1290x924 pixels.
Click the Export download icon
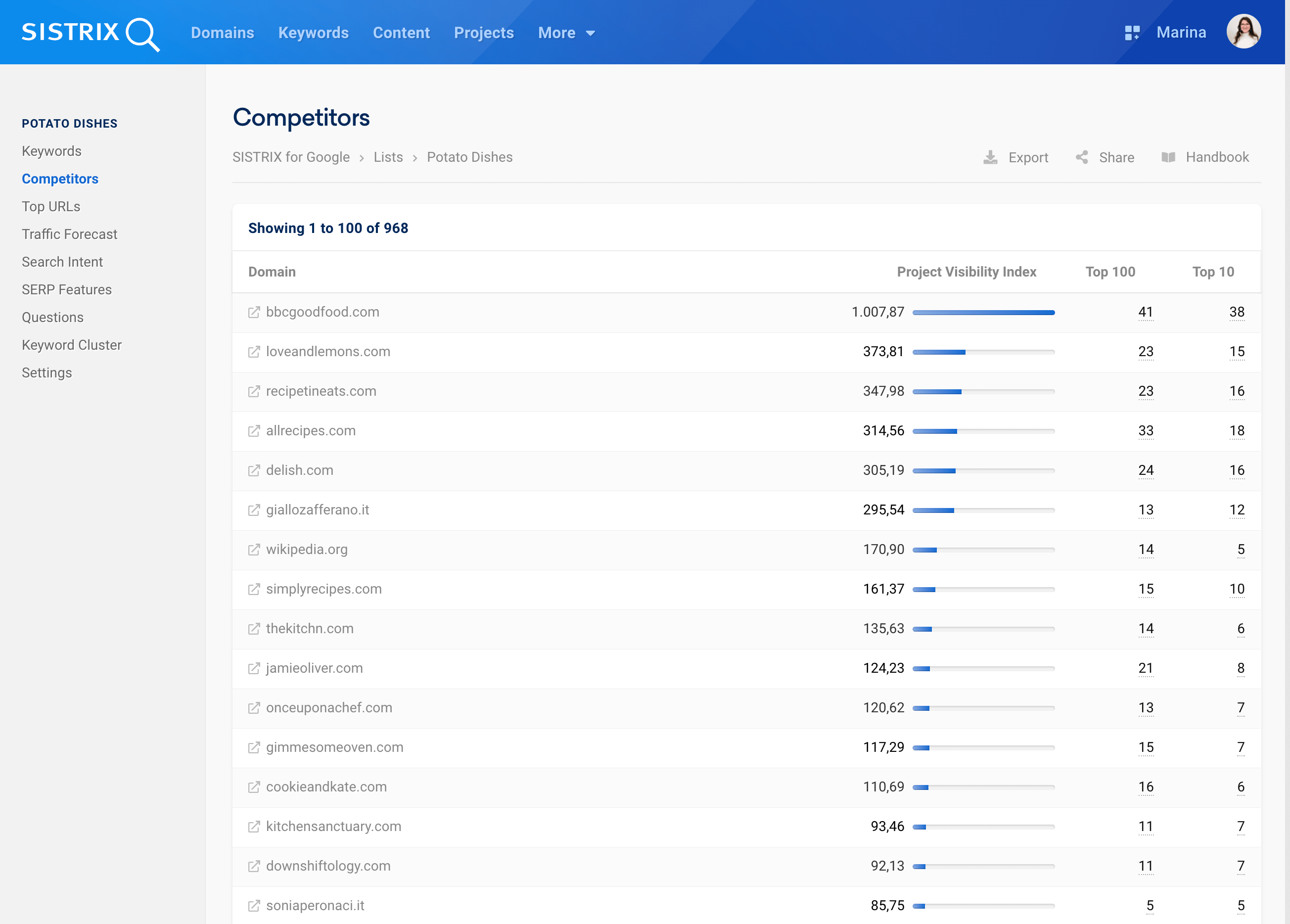(x=990, y=158)
